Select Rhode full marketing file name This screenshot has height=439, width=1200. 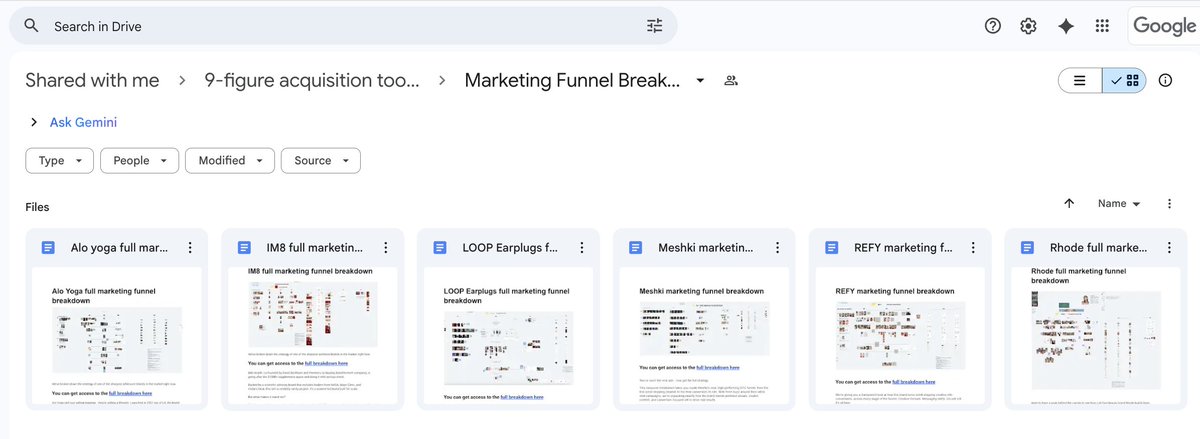pyautogui.click(x=1099, y=248)
